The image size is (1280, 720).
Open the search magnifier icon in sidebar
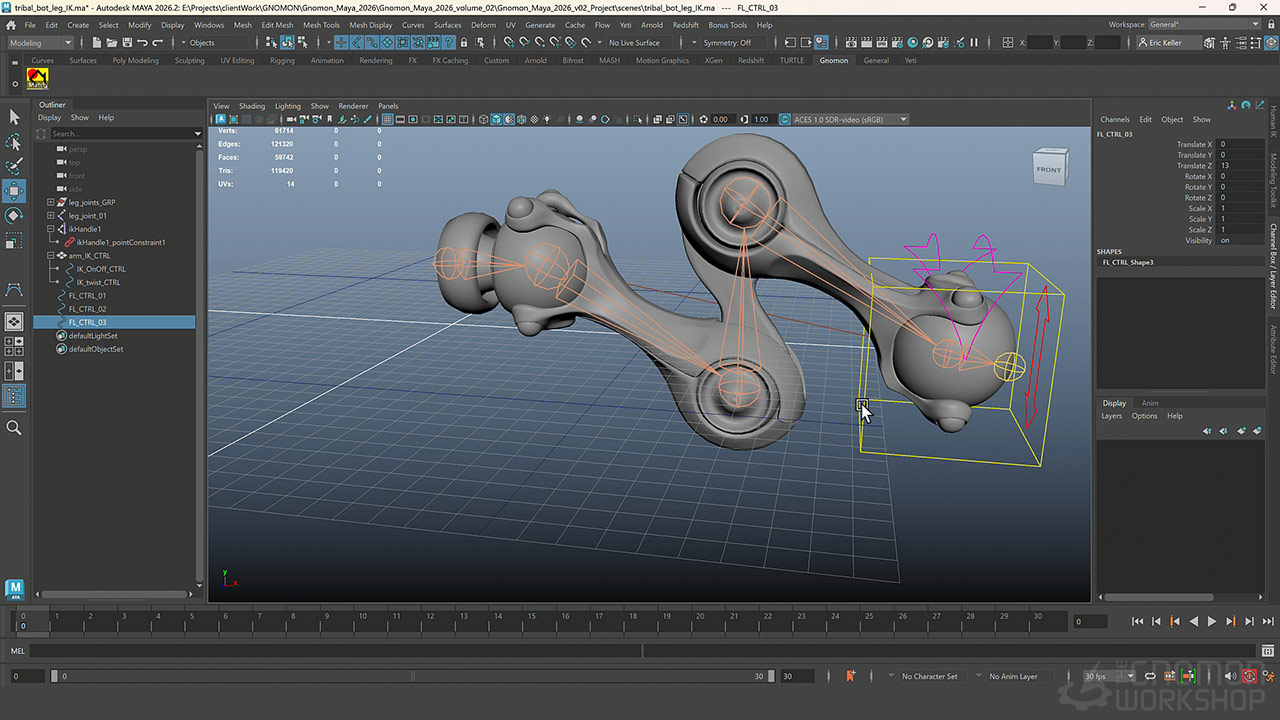tap(14, 428)
